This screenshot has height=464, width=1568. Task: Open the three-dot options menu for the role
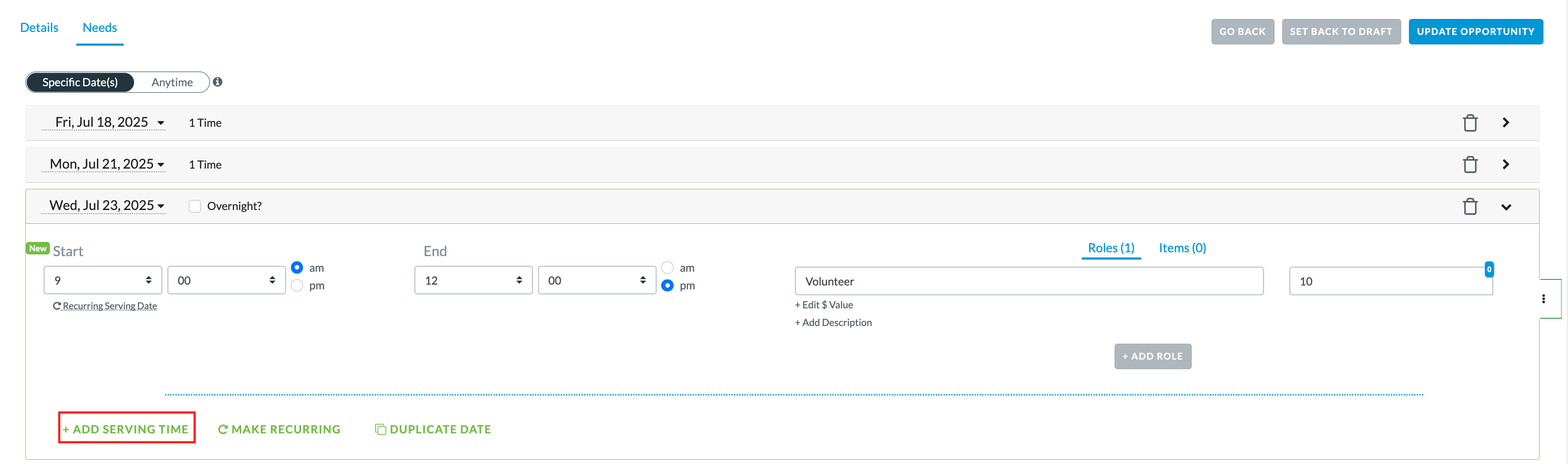tap(1543, 298)
